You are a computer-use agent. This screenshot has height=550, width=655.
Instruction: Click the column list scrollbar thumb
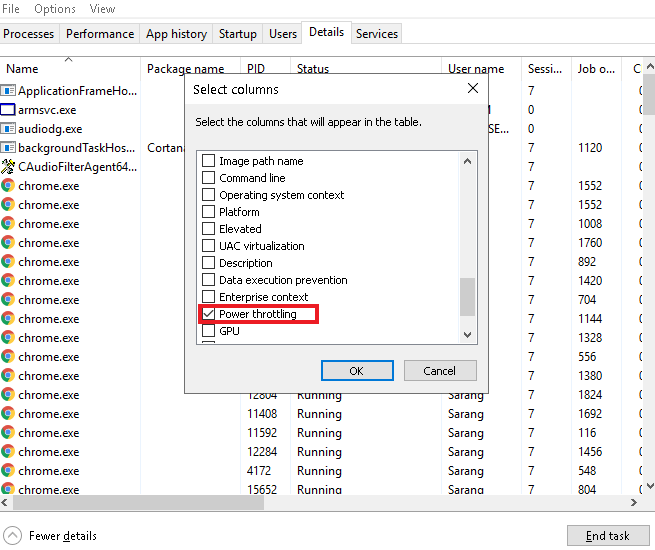point(467,297)
